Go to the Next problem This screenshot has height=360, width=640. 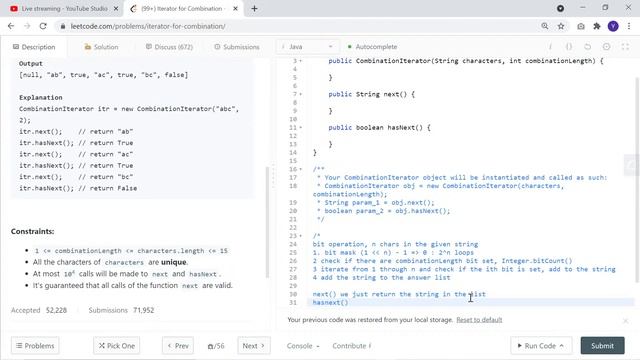click(x=253, y=346)
